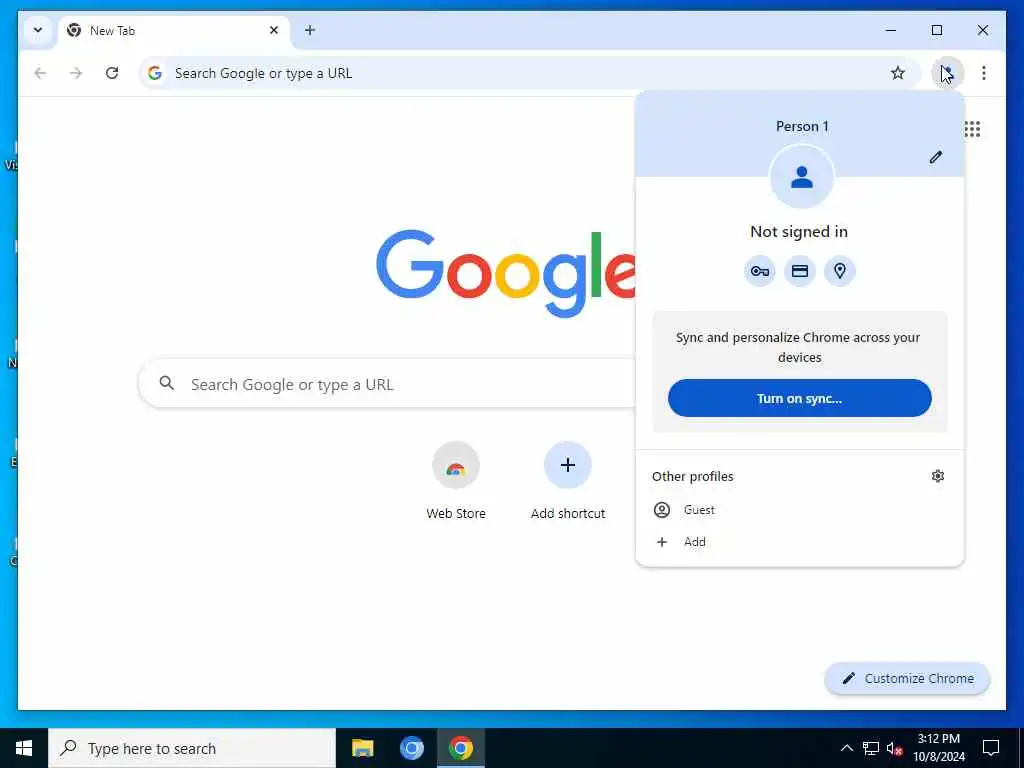This screenshot has height=768, width=1024.
Task: Click the address bar URL field
Action: coord(529,73)
